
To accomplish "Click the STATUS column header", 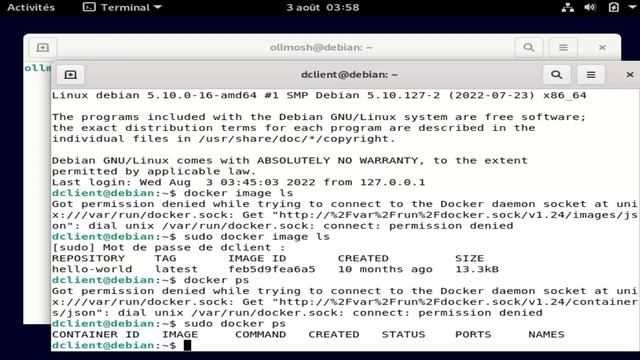I will tap(403, 334).
